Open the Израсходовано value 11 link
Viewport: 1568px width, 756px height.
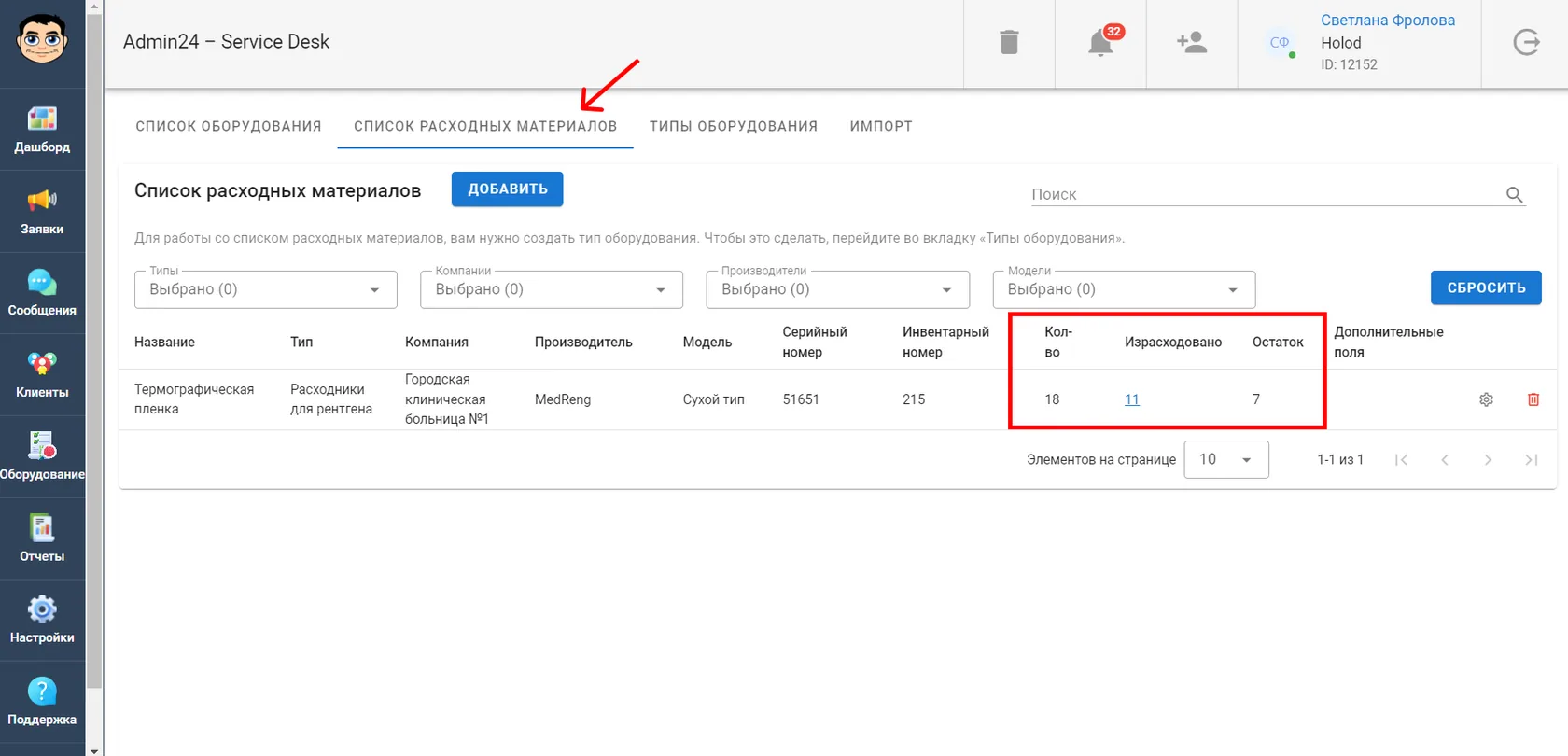click(1132, 399)
